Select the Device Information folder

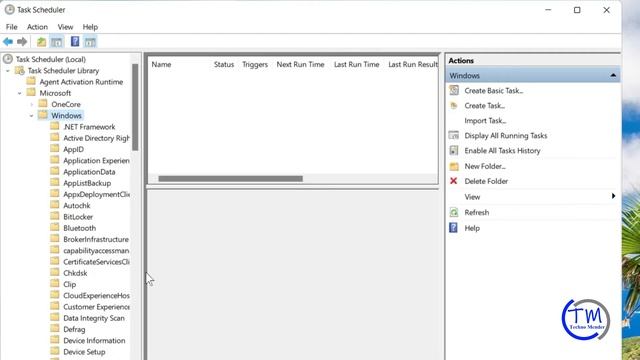pos(94,340)
